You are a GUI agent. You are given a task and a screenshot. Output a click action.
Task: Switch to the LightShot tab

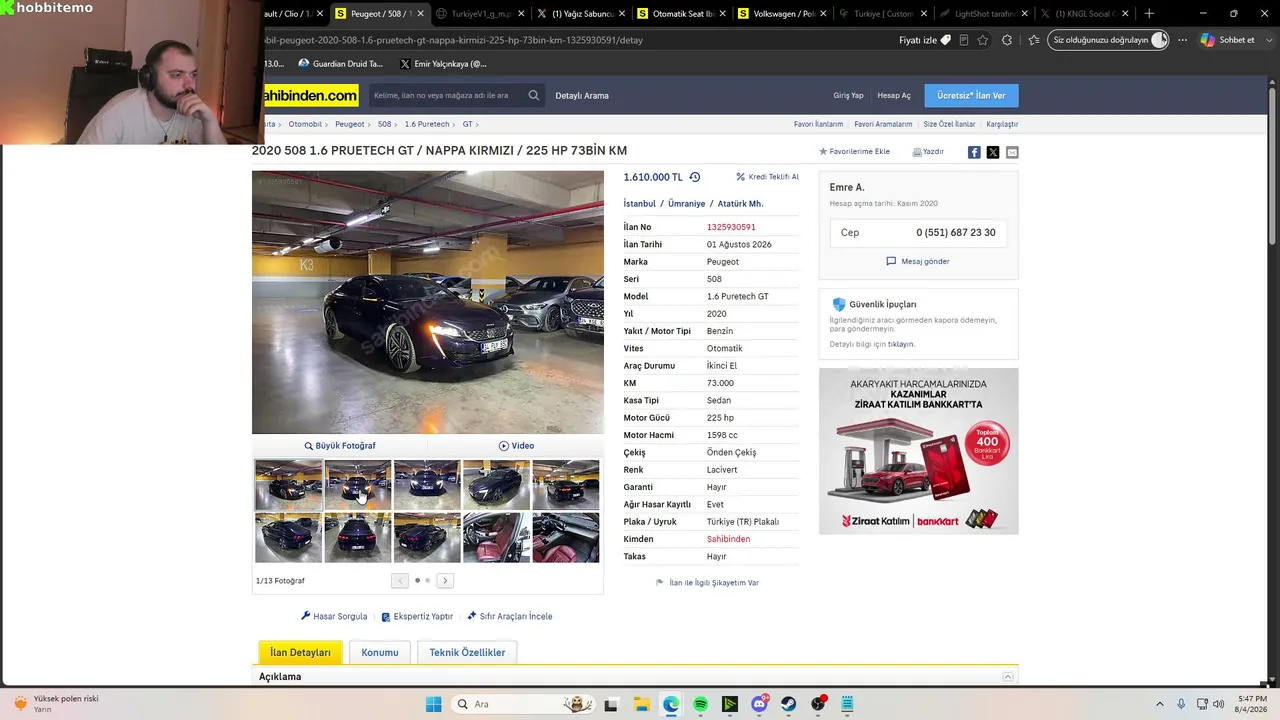pos(984,14)
